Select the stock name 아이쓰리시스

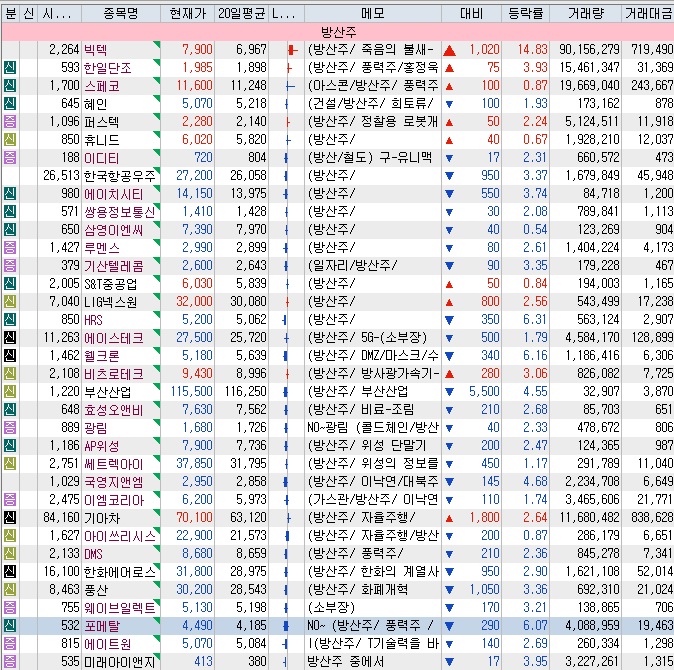[x=119, y=536]
